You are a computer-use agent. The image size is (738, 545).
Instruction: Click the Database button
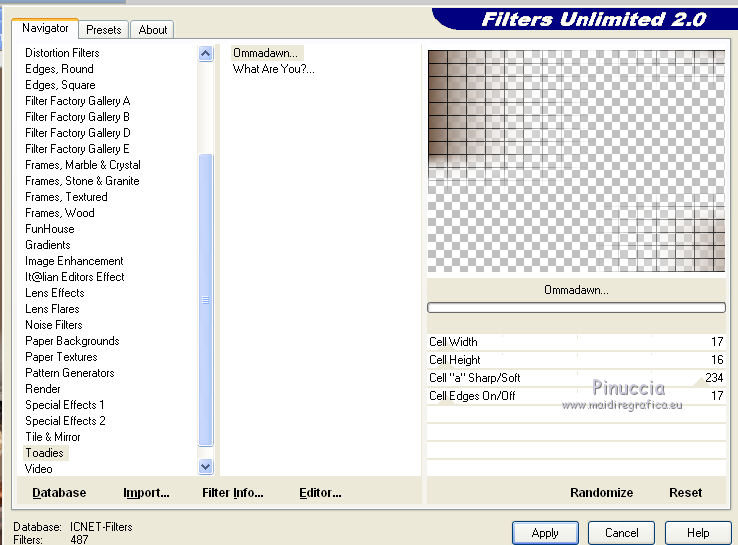[59, 492]
